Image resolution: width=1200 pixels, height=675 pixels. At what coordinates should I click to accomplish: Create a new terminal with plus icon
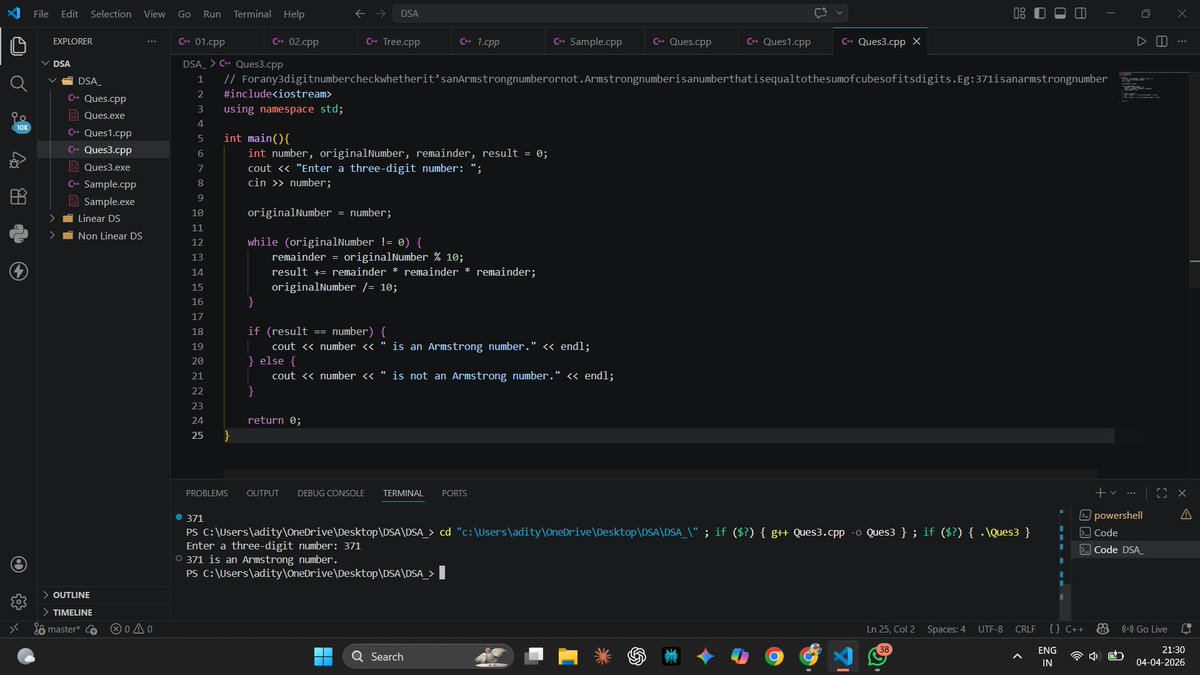pos(1100,493)
